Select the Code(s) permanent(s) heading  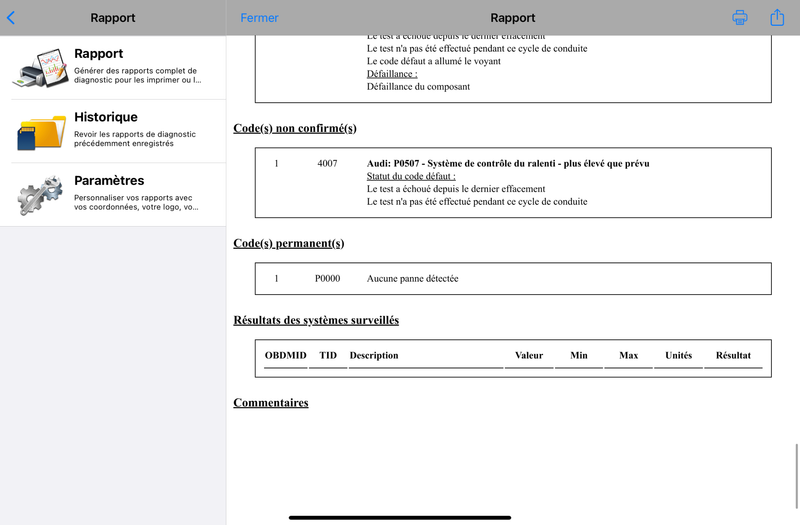(x=289, y=243)
